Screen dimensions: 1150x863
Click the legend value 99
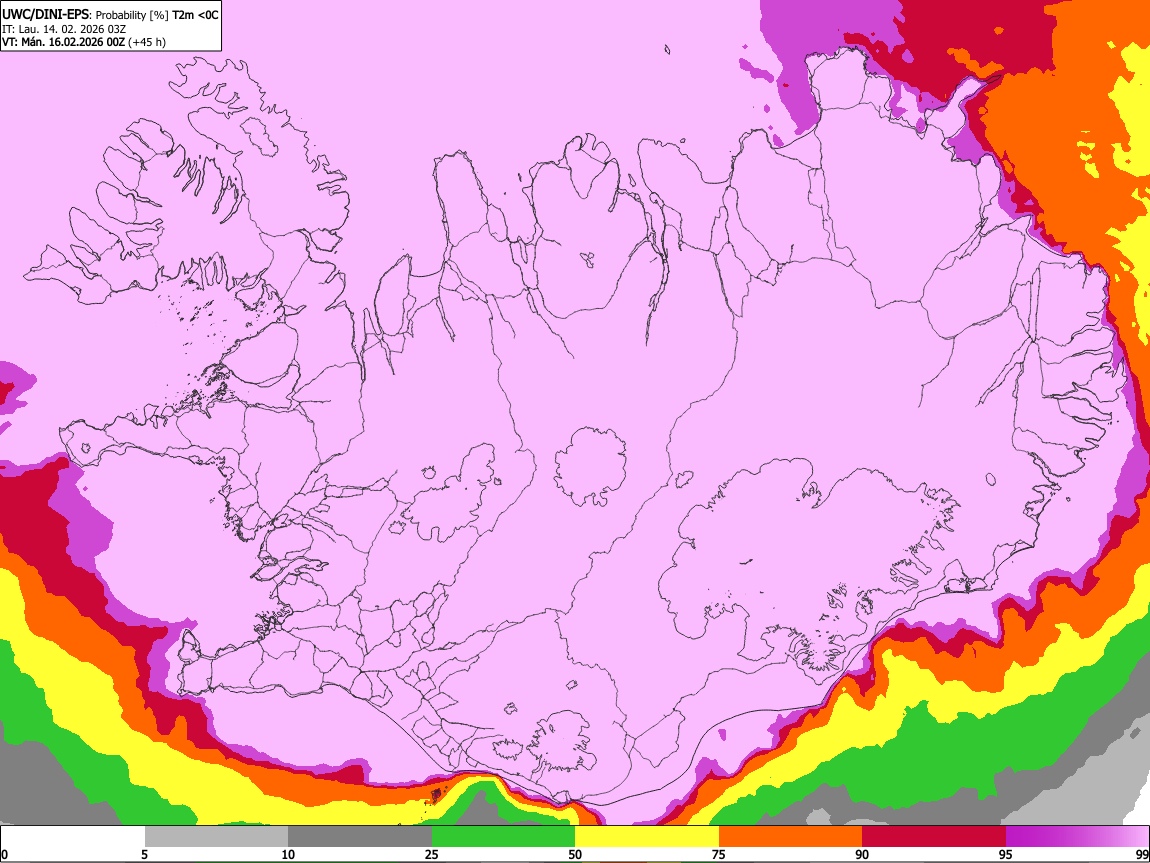[x=1142, y=854]
